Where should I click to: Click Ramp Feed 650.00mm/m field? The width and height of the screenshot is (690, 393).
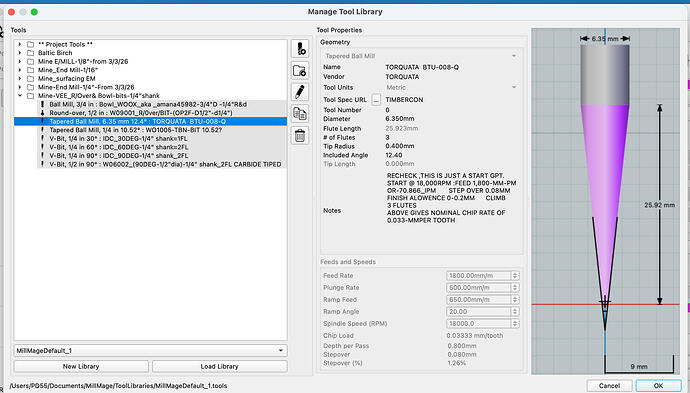478,300
